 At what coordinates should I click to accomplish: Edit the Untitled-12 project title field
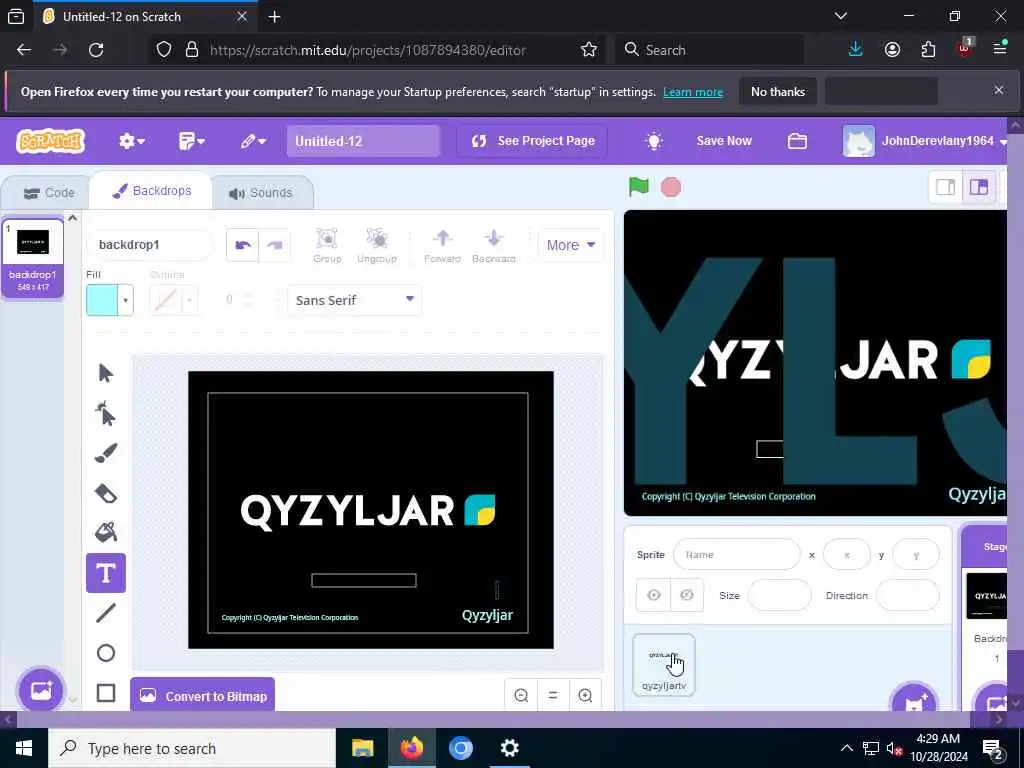point(363,141)
